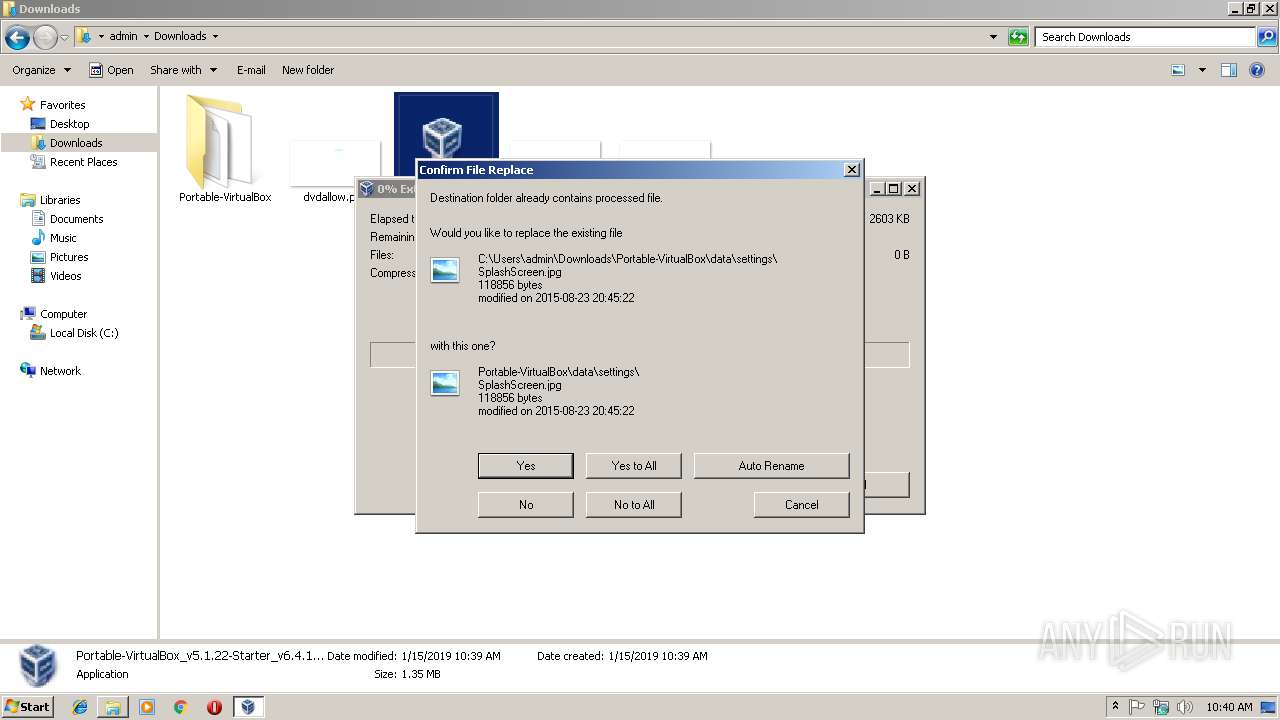1280x720 pixels.
Task: Create a New folder
Action: [x=308, y=70]
